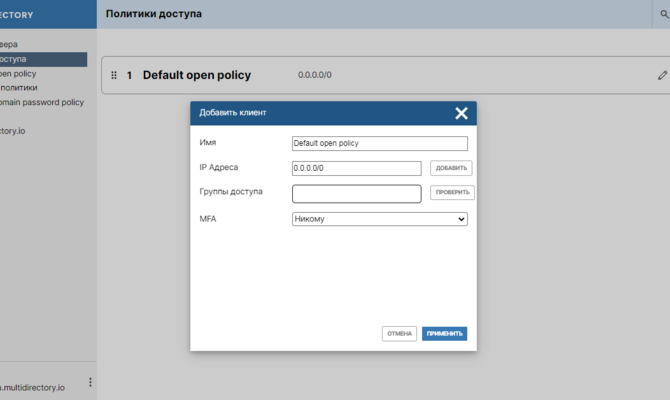Image resolution: width=670 pixels, height=400 pixels.
Task: Click the Группы доступа input field
Action: pyautogui.click(x=356, y=193)
